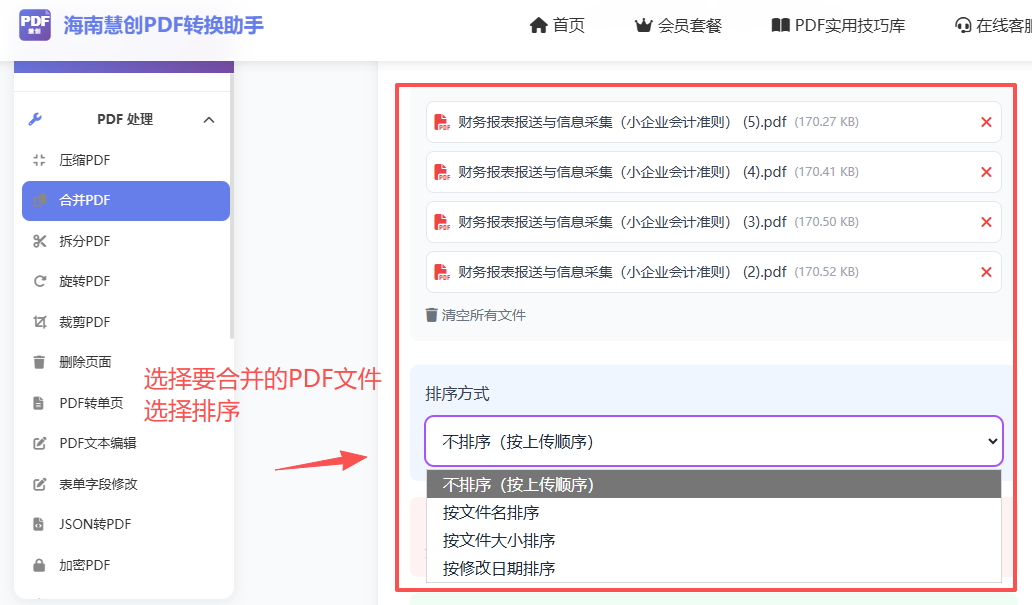
Task: Click the merge icon beside 合并PDF
Action: click(x=39, y=200)
